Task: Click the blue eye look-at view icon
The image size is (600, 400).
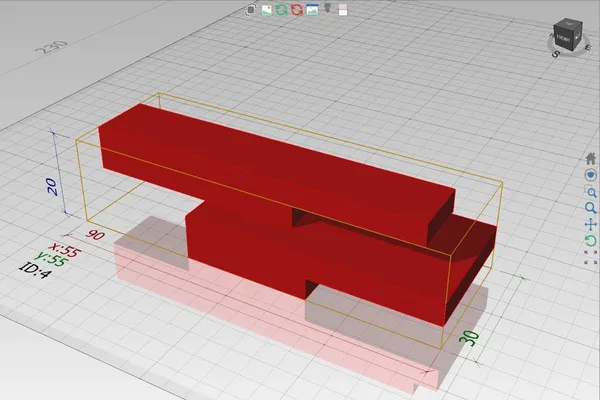Action: [x=591, y=175]
